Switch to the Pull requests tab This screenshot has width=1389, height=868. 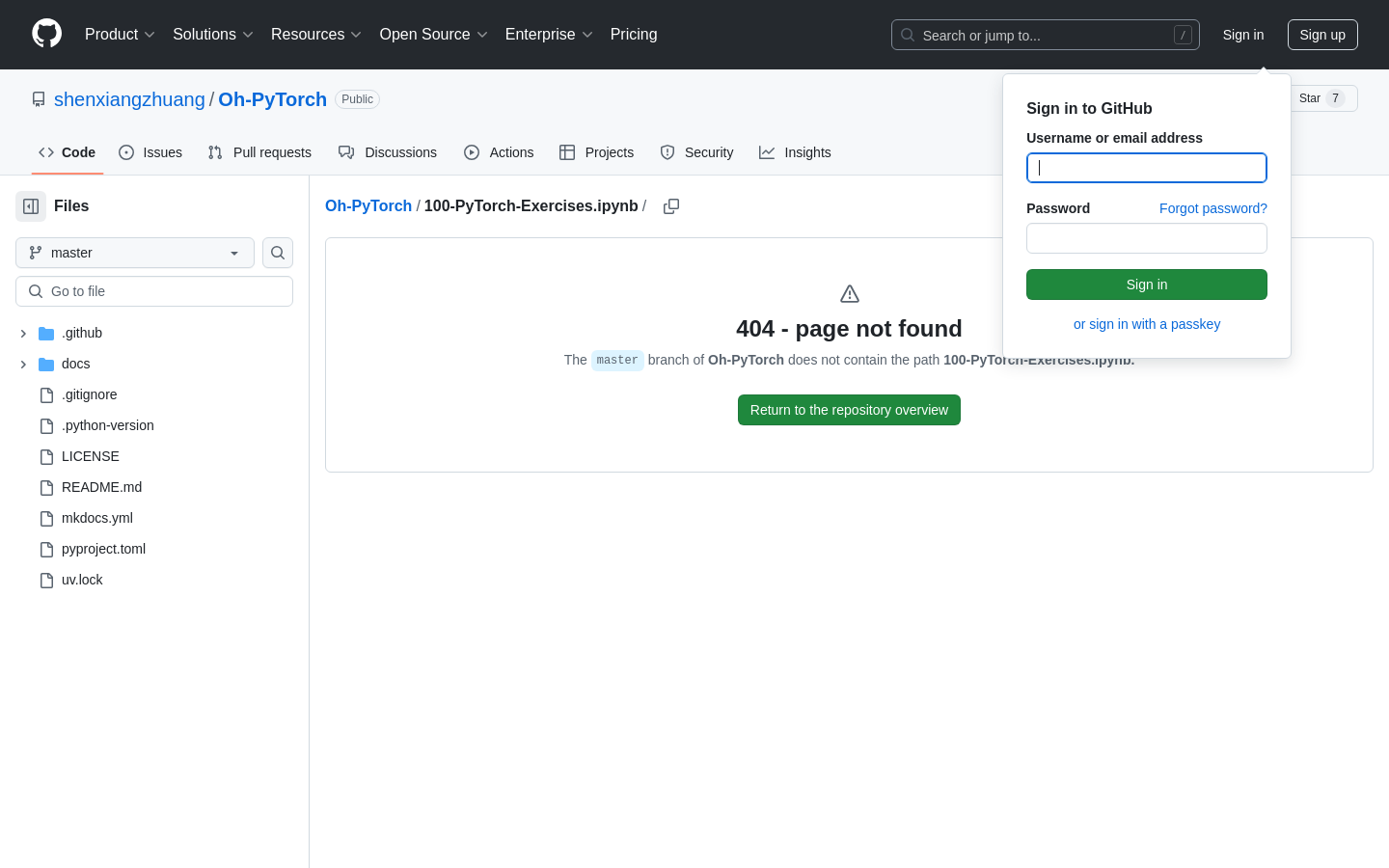pyautogui.click(x=259, y=152)
